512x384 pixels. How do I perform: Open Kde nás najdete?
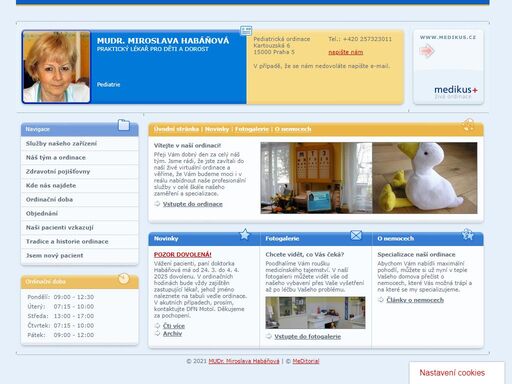point(80,185)
